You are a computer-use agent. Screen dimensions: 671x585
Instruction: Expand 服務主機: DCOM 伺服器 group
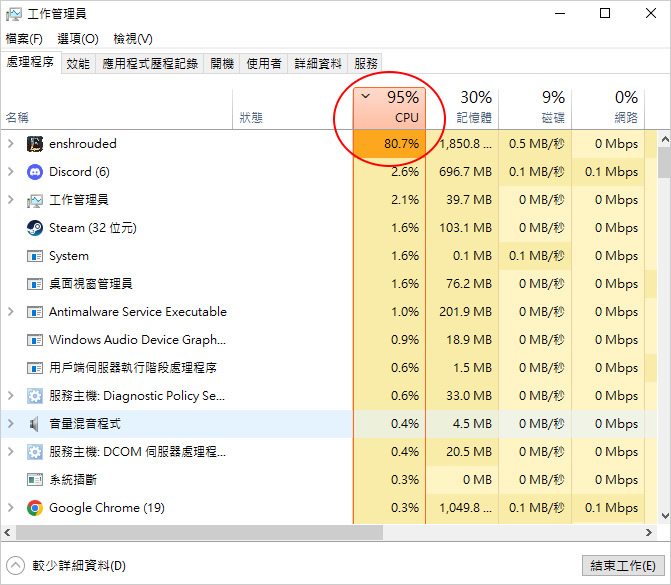(11, 452)
